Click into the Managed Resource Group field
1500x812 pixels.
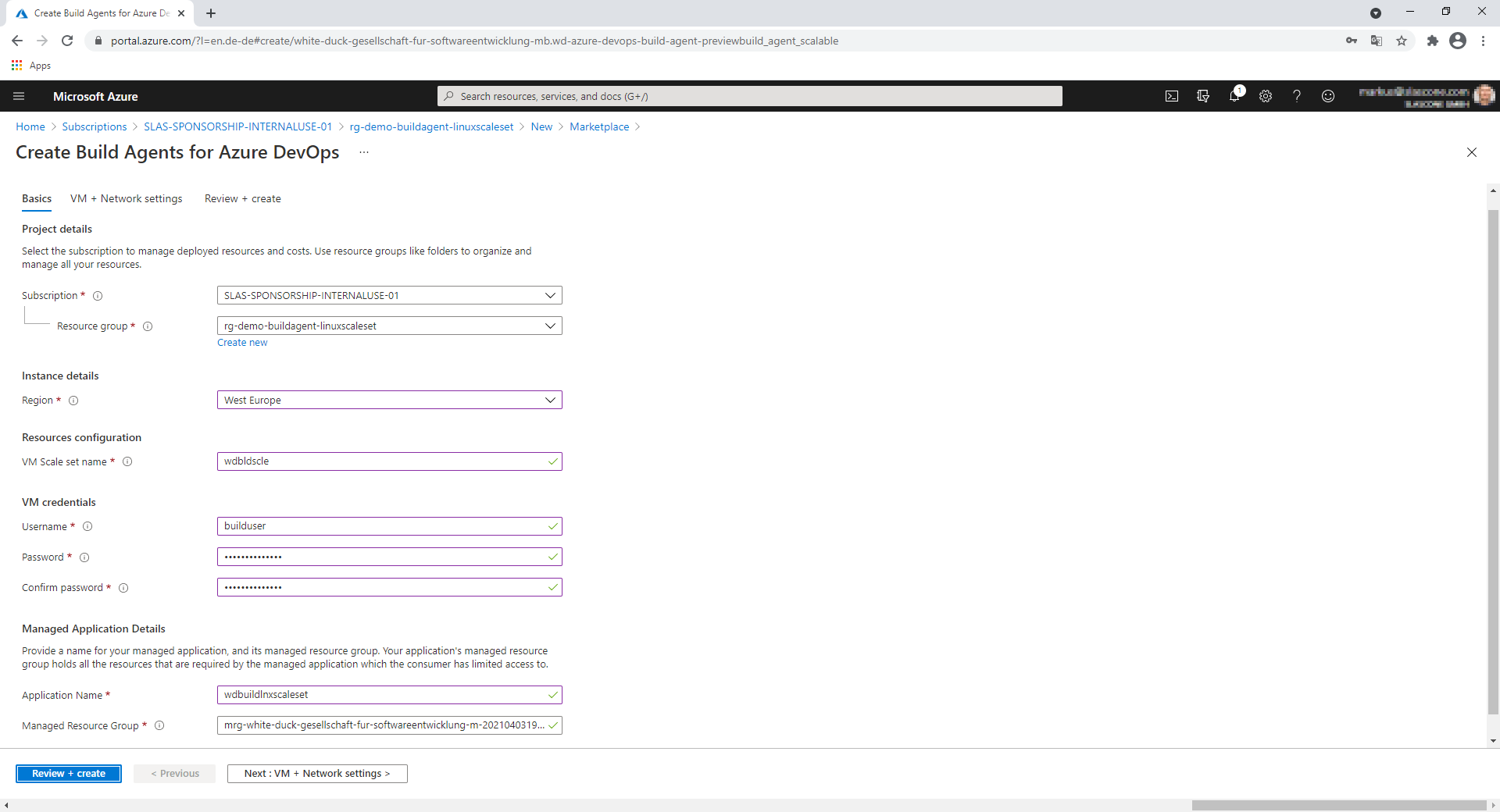coord(389,725)
